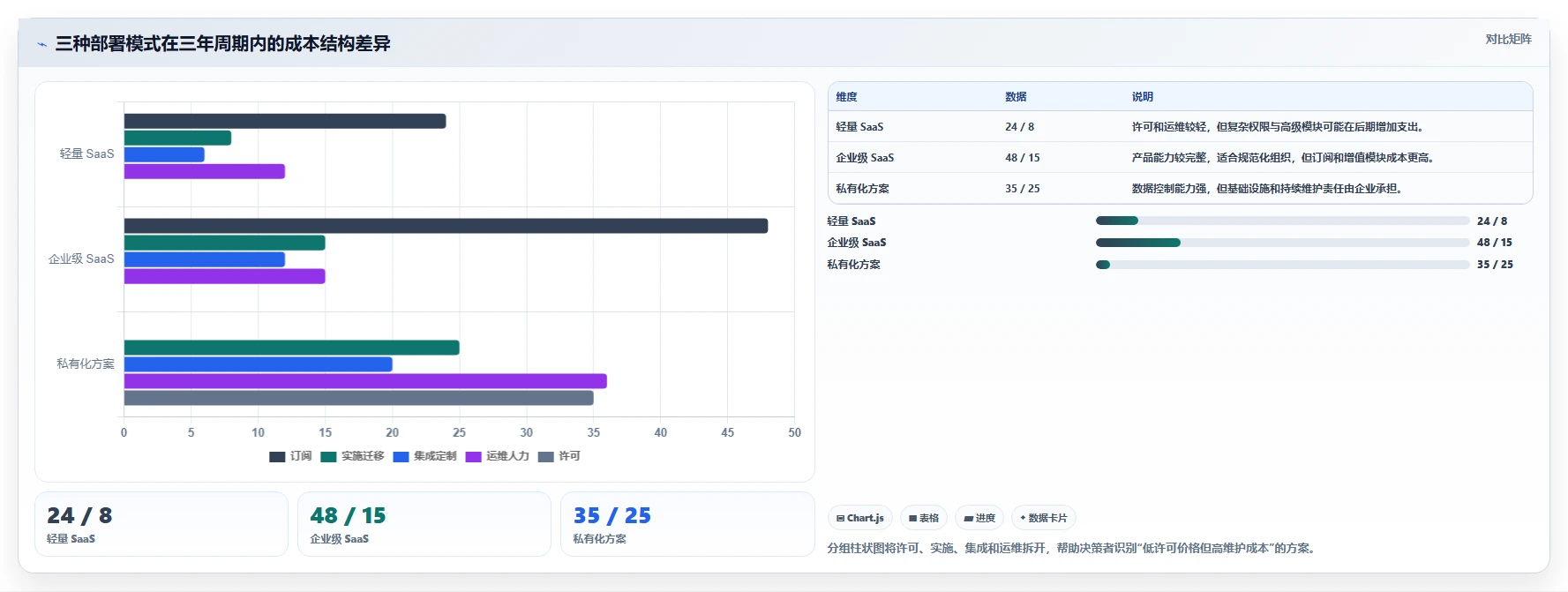Click the 表格 tag chip
This screenshot has height=592, width=1568.
click(924, 518)
